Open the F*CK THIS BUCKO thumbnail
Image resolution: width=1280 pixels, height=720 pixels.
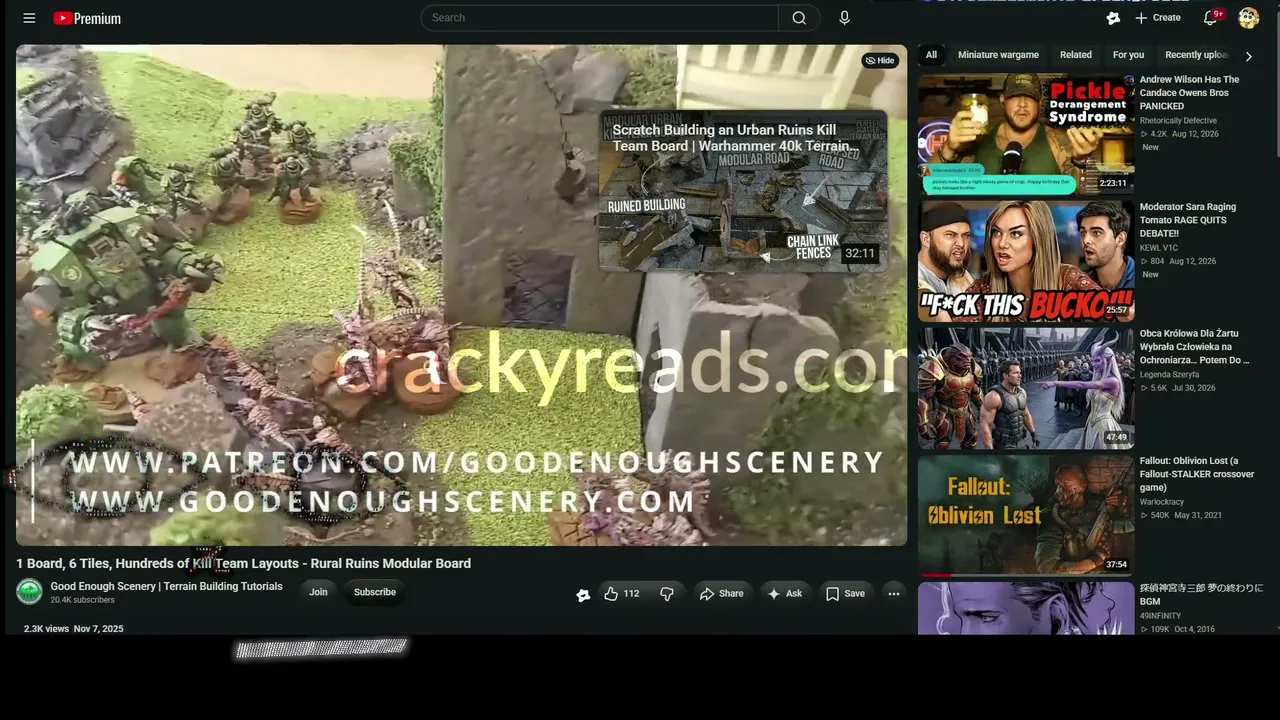[1026, 261]
